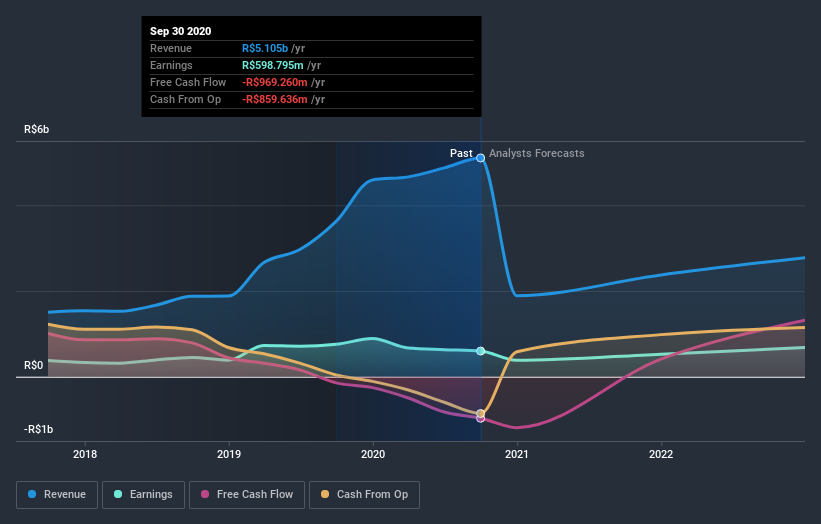The height and width of the screenshot is (524, 821).
Task: Click the R$5.105b revenue value in tooltip
Action: tap(265, 48)
